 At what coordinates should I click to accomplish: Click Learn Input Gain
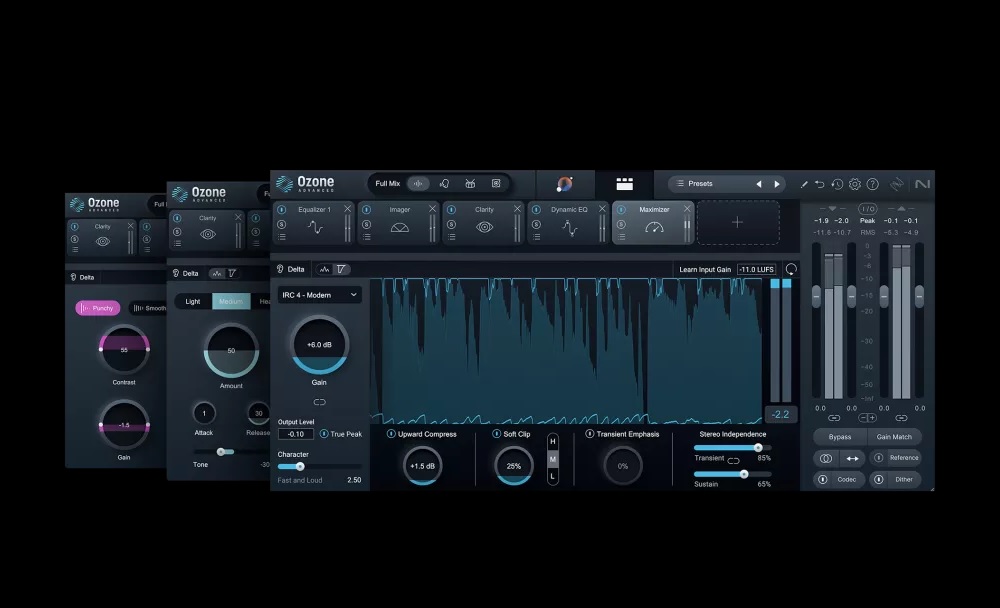tap(705, 269)
